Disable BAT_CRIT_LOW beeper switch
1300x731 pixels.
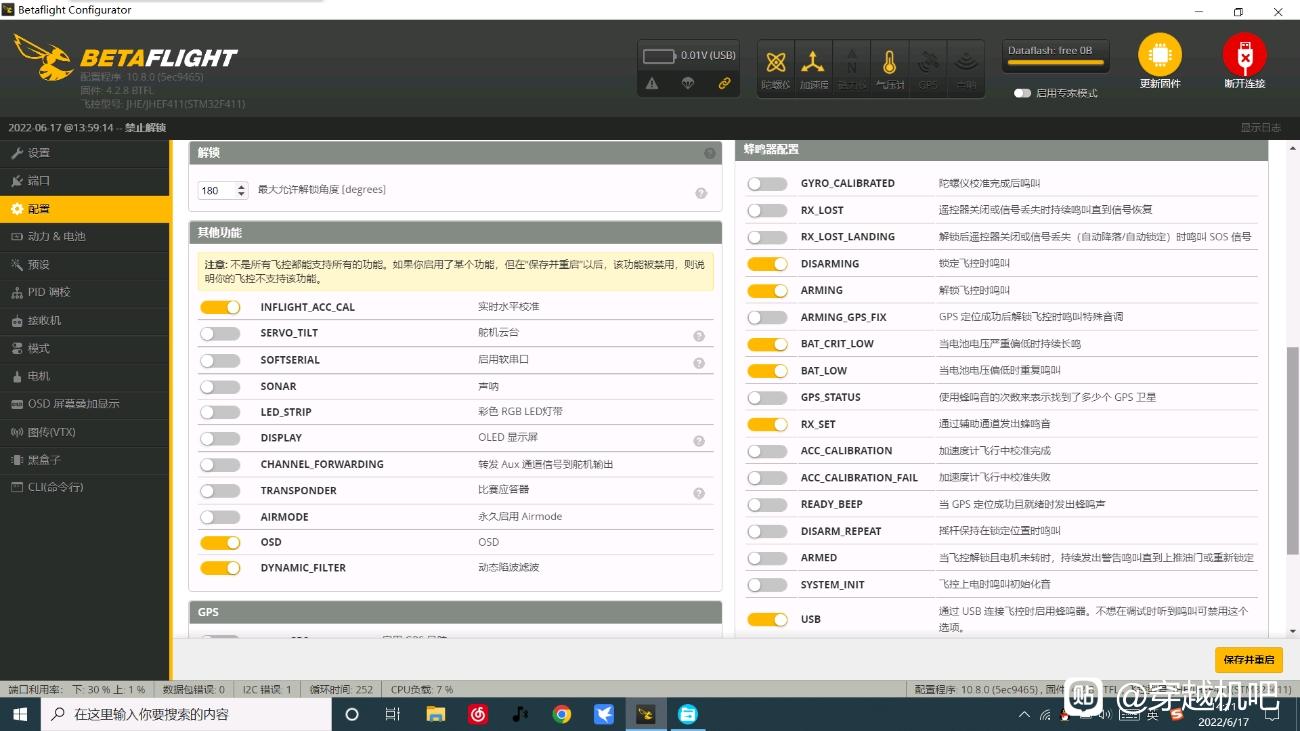[x=767, y=344]
